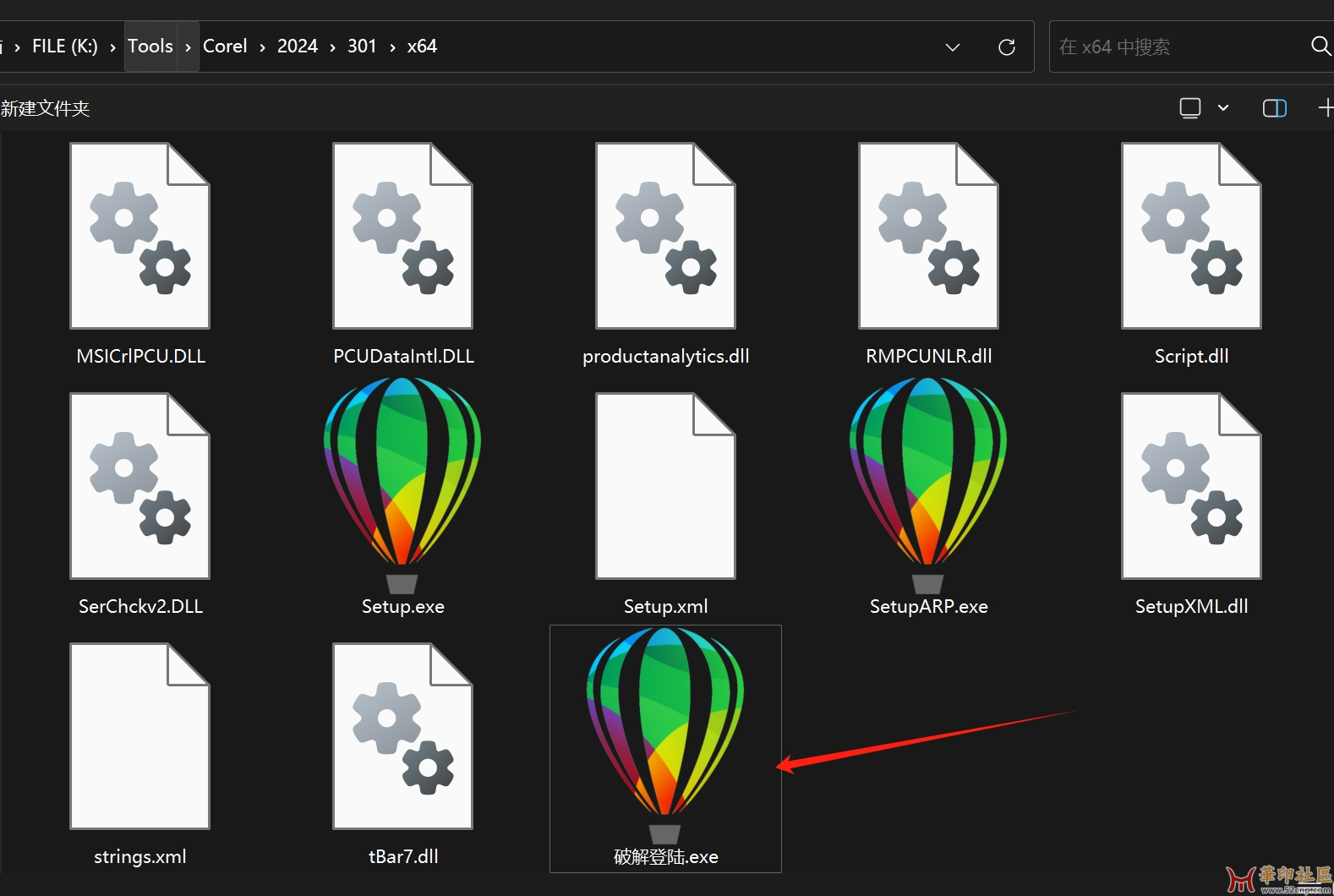Navigate to 301 folder in breadcrumb
The image size is (1334, 896).
[x=362, y=46]
